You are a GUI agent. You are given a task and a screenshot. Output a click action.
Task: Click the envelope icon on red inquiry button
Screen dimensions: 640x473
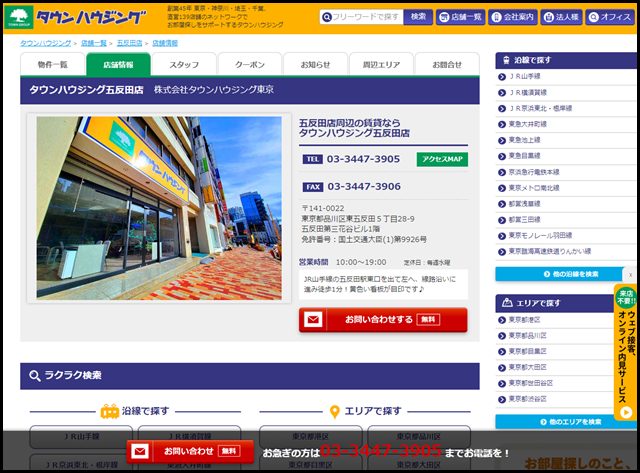click(313, 320)
